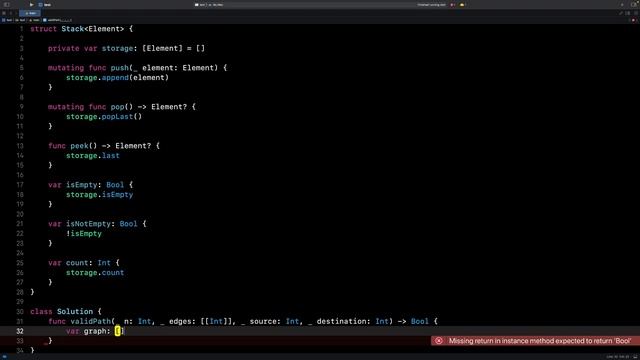Click the yellow warning indicator in toolbar
The width and height of the screenshot is (640, 360).
tap(462, 5)
